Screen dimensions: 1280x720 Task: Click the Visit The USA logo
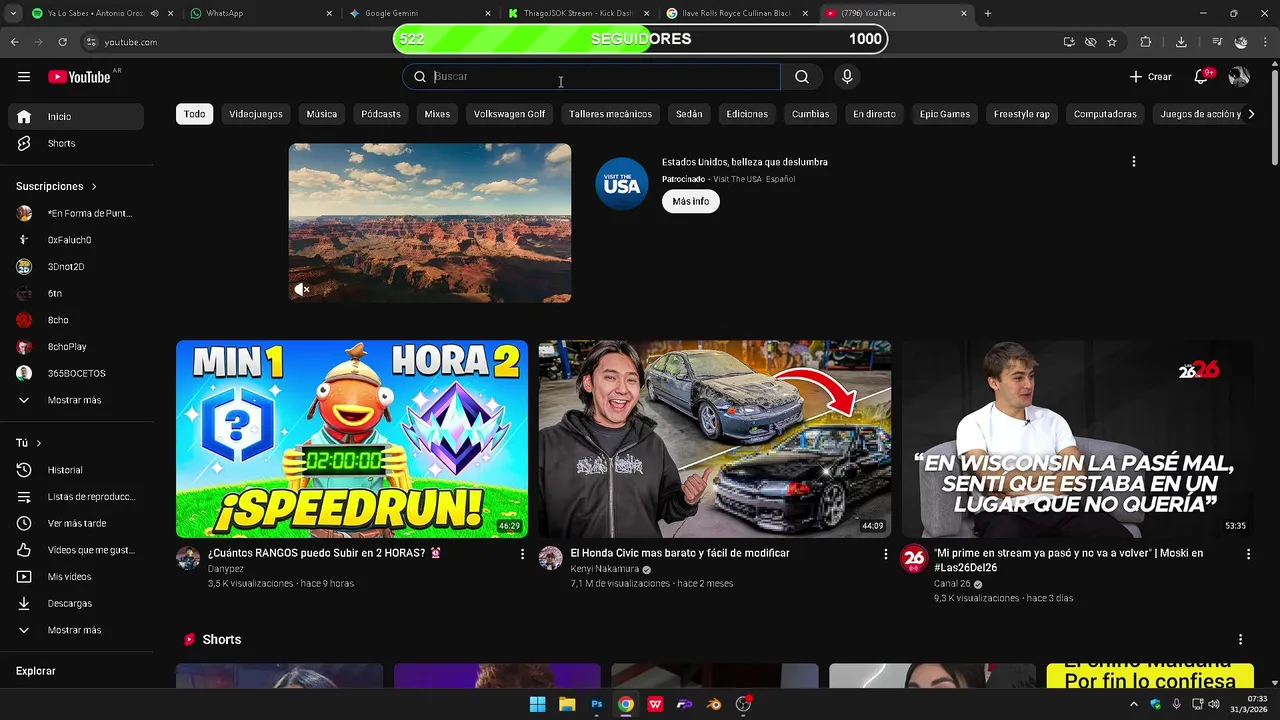[x=622, y=183]
